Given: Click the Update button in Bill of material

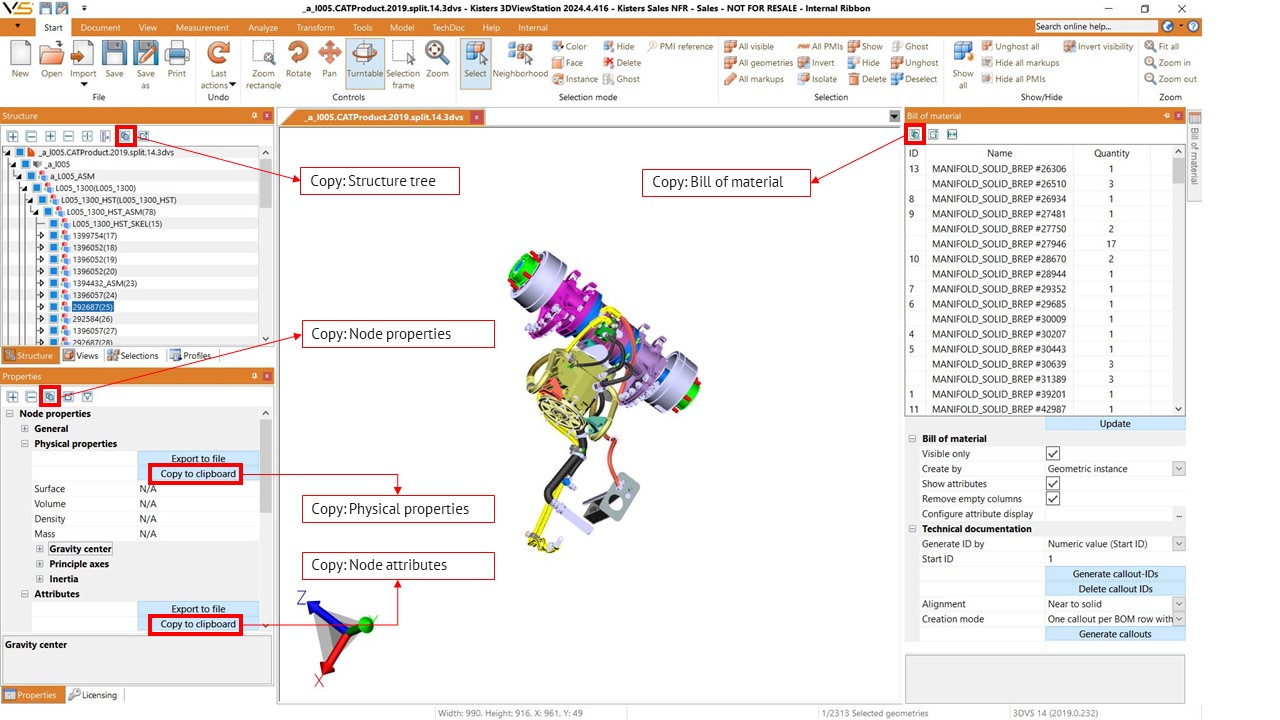Looking at the screenshot, I should pos(1115,424).
